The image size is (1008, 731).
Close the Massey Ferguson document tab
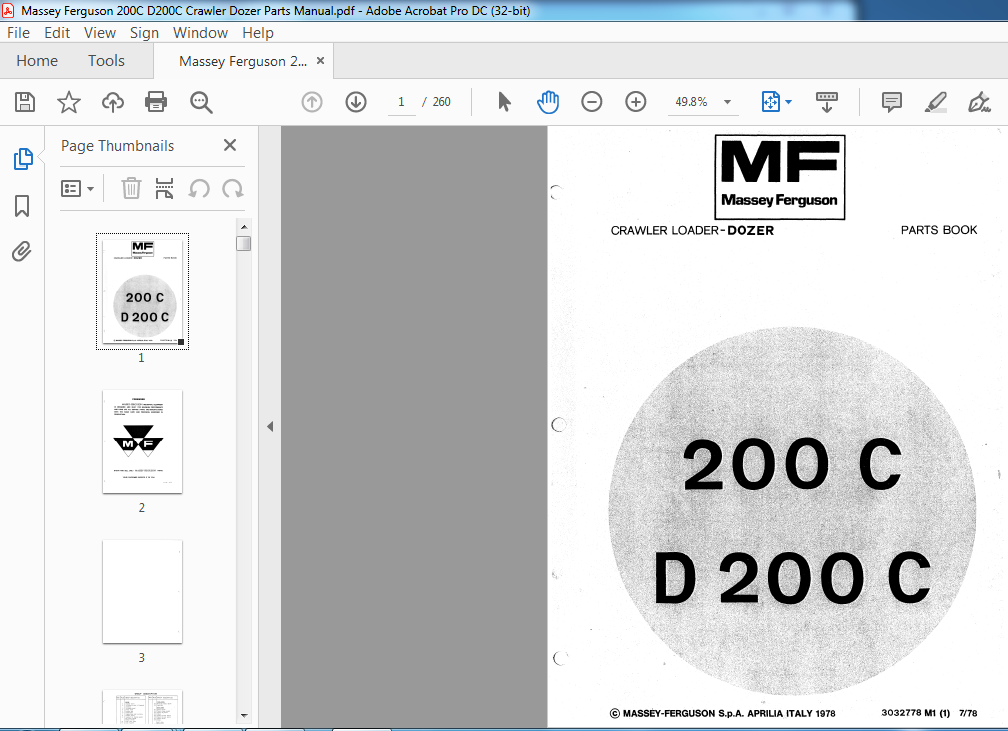(x=320, y=60)
